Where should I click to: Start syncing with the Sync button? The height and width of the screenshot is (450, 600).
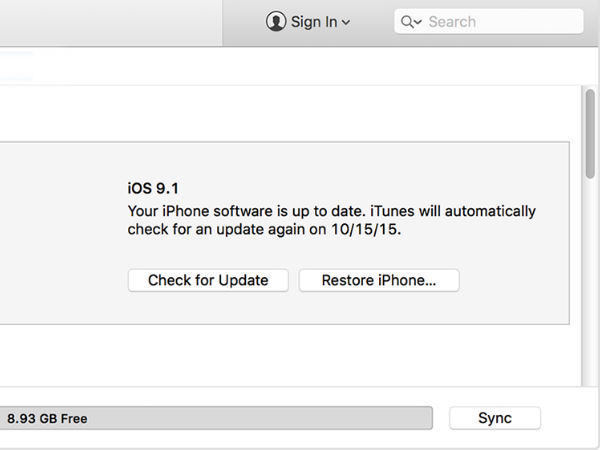pyautogui.click(x=495, y=418)
